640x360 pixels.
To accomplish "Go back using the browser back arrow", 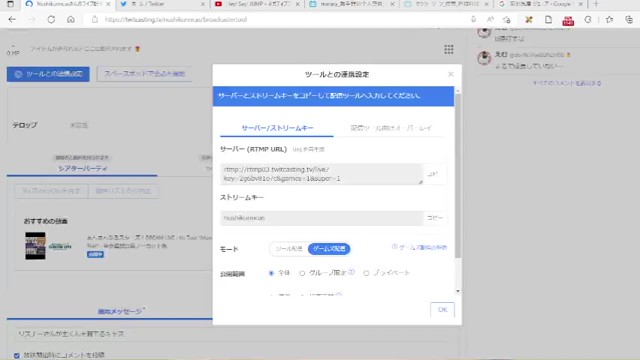I will [12, 19].
